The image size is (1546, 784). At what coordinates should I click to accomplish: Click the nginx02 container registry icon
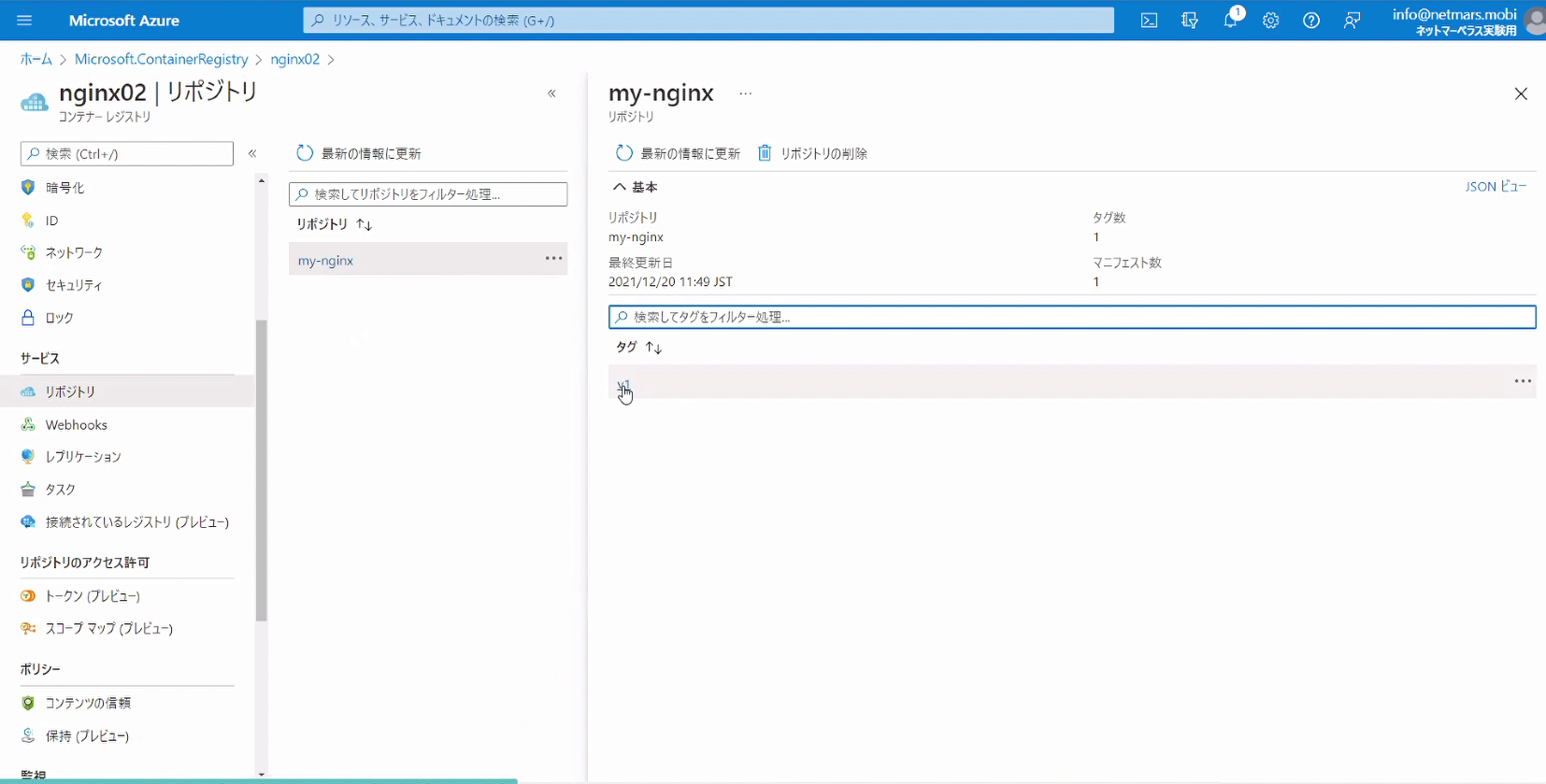click(x=34, y=102)
